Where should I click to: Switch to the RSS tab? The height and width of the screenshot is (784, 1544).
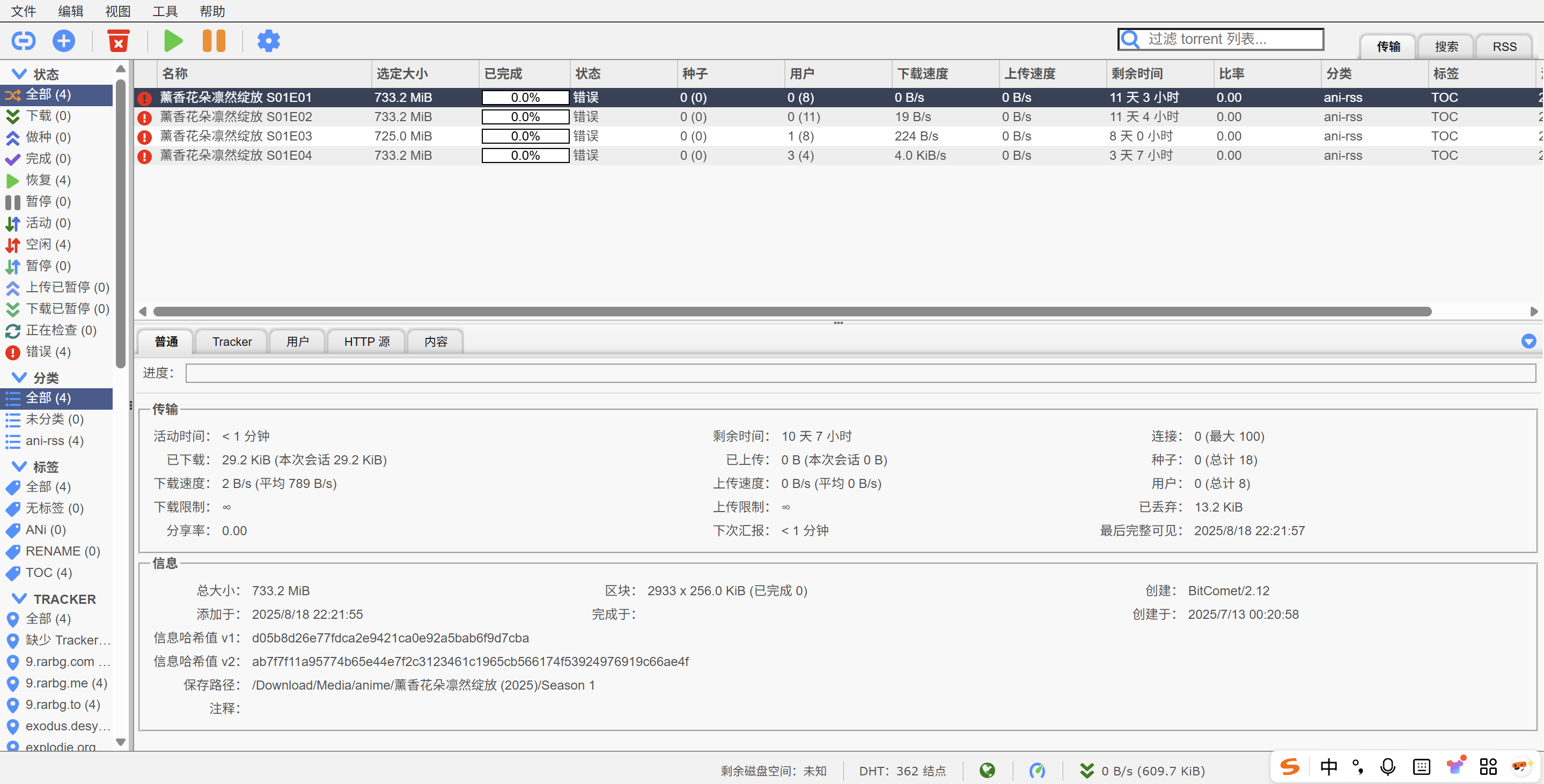pyautogui.click(x=1504, y=46)
